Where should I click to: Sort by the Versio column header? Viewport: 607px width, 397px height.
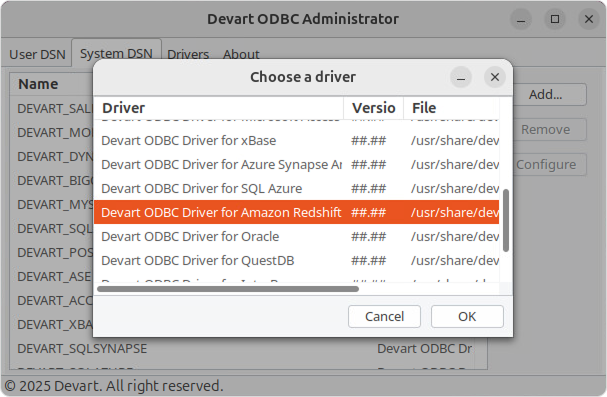click(x=374, y=108)
